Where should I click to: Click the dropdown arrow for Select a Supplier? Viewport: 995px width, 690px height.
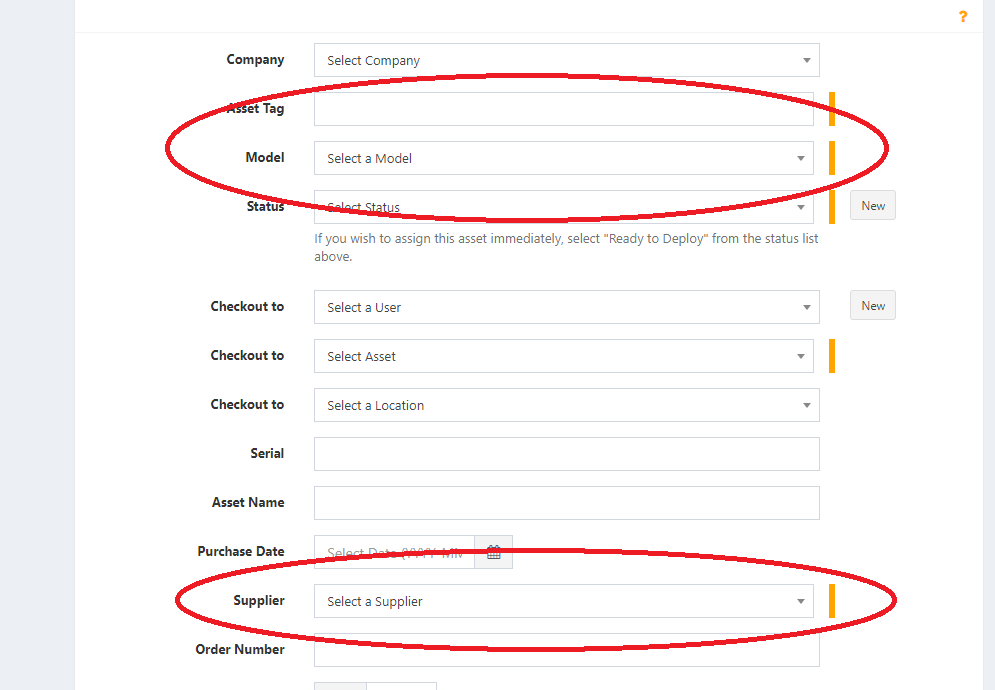800,601
